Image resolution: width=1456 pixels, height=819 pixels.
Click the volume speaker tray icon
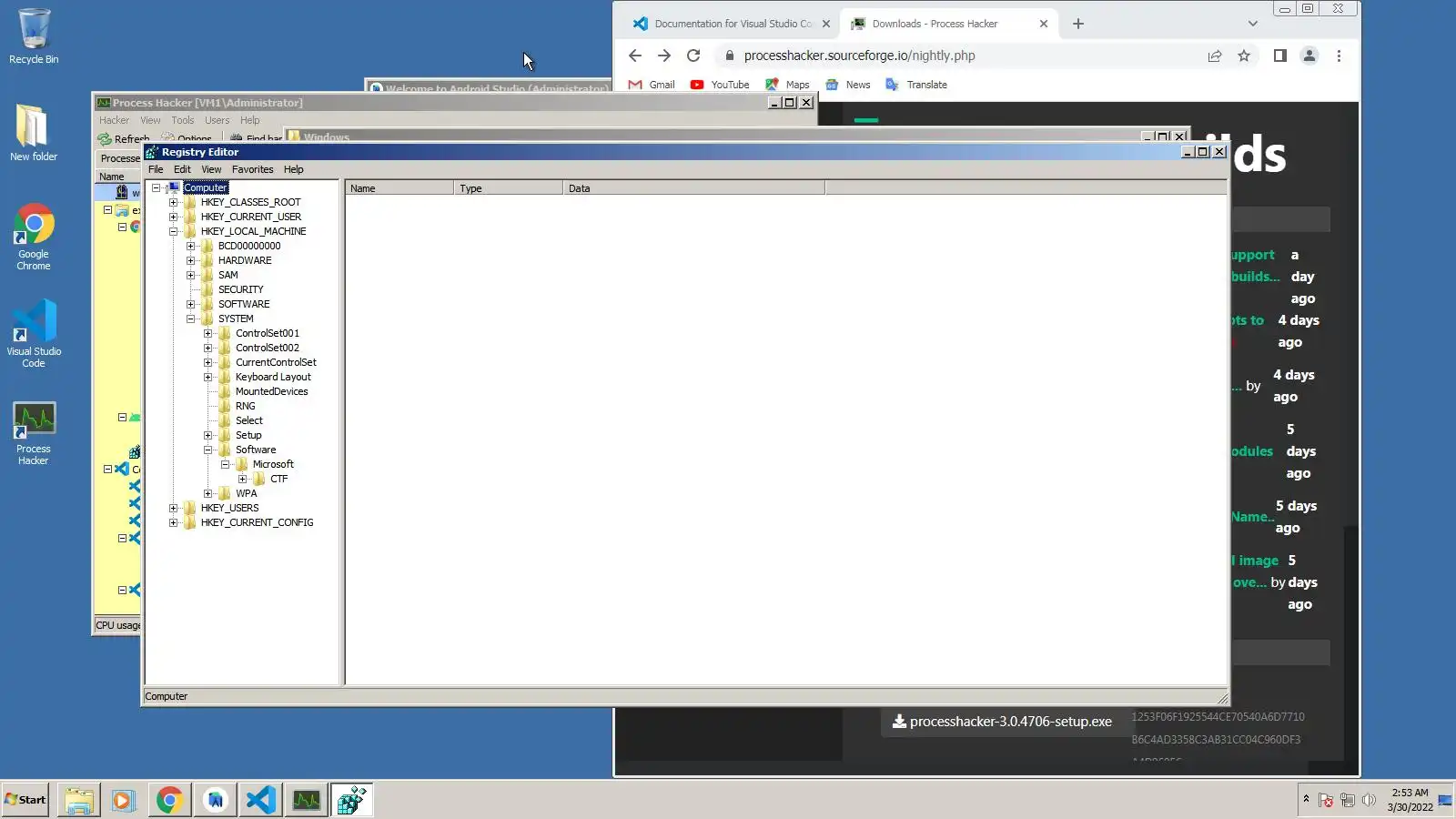tap(1369, 800)
